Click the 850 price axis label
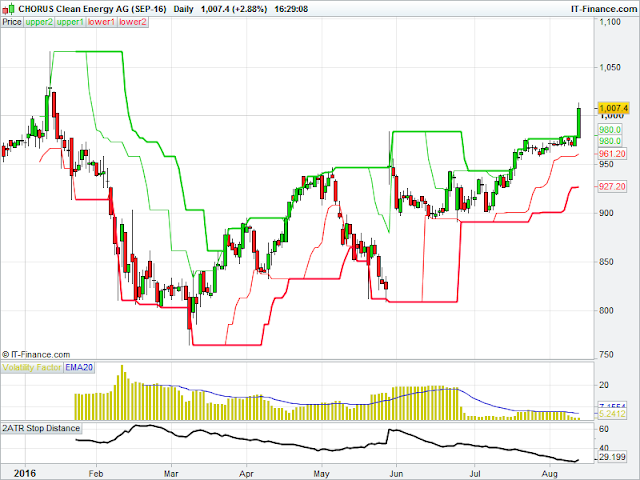 606,262
